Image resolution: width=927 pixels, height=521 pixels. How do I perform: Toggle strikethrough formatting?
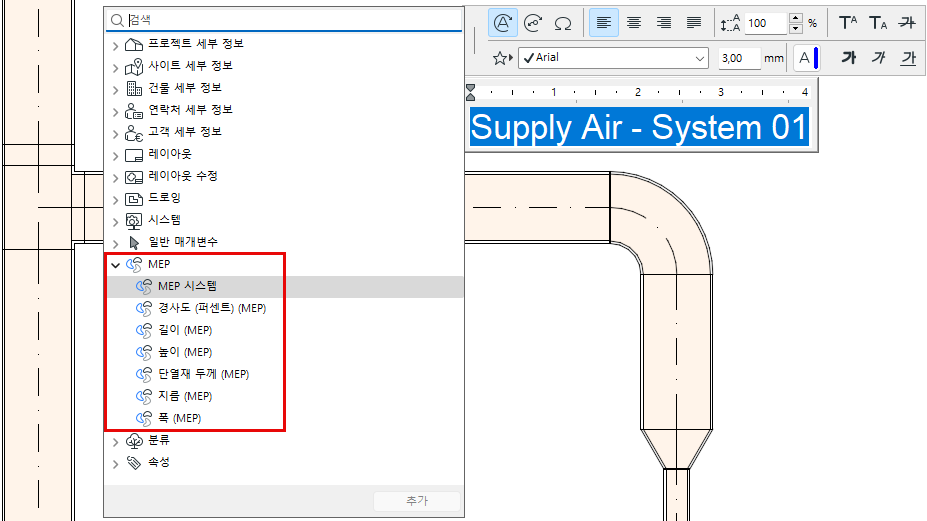coord(907,23)
